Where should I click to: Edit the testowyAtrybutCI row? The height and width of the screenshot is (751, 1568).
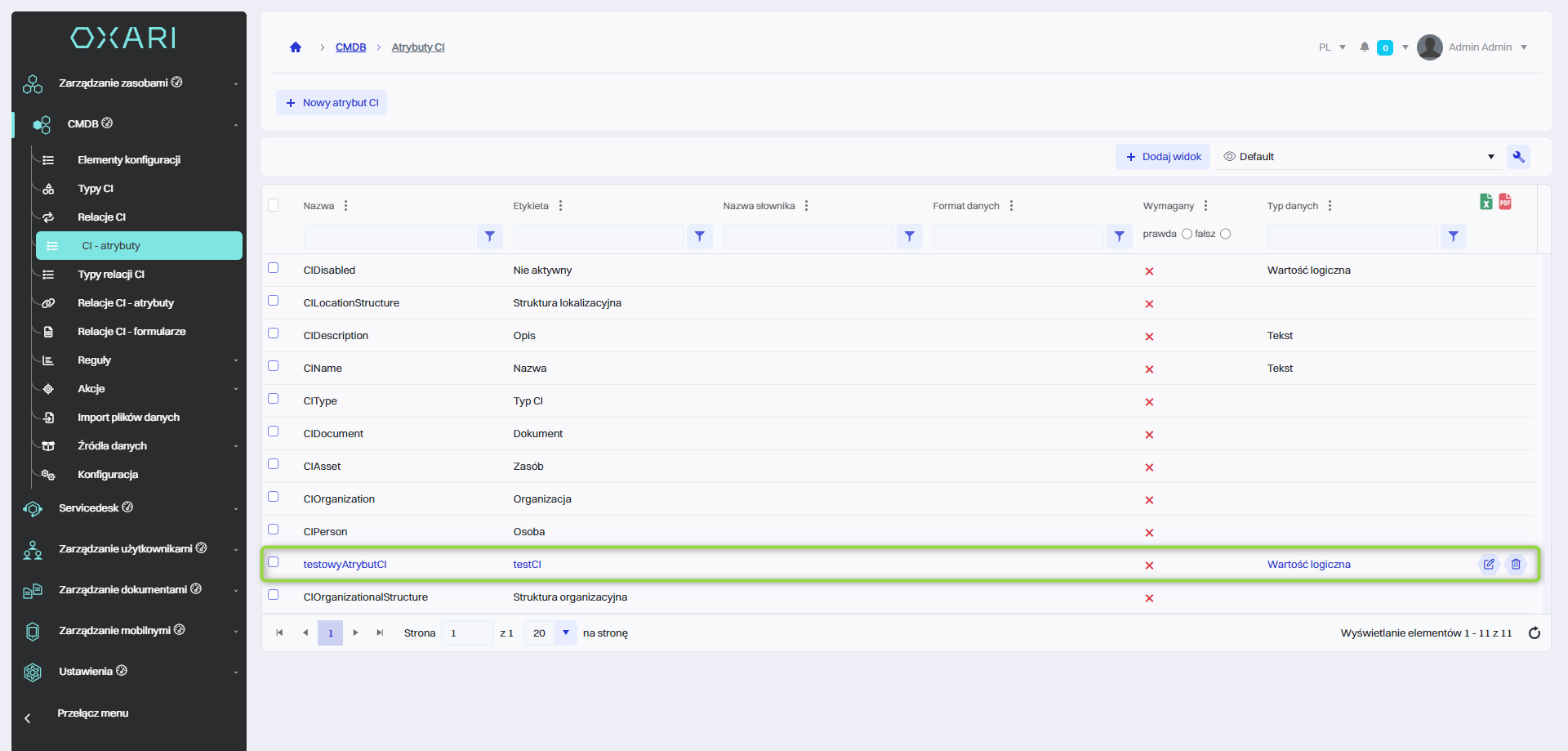pyautogui.click(x=1489, y=564)
